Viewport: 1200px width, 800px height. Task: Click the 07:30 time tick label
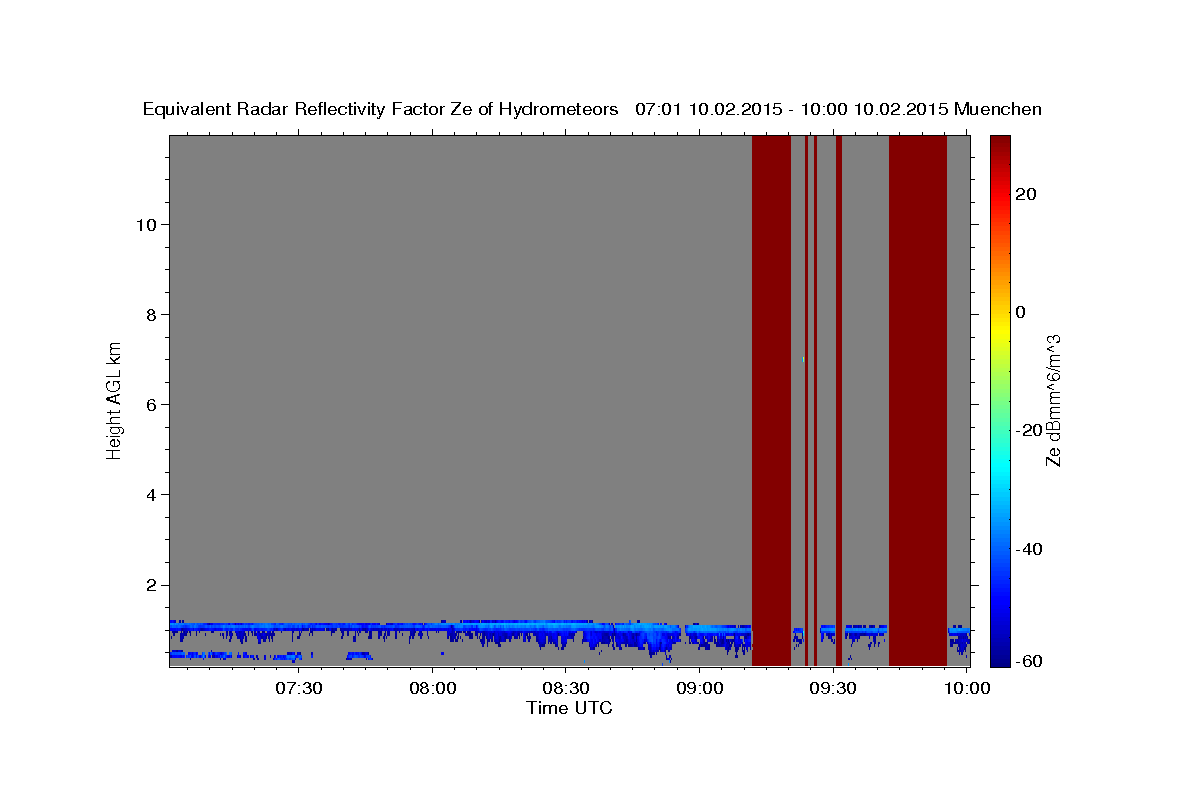click(299, 688)
